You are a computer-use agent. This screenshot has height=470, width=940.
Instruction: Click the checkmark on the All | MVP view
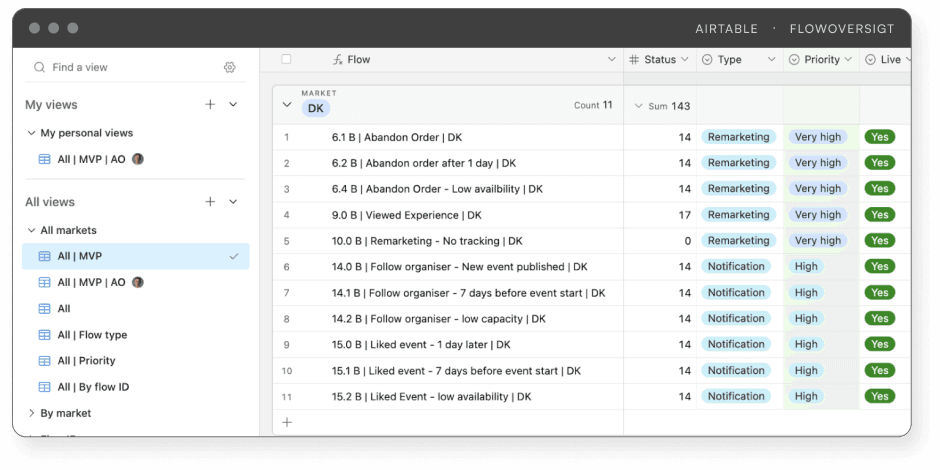click(x=234, y=256)
